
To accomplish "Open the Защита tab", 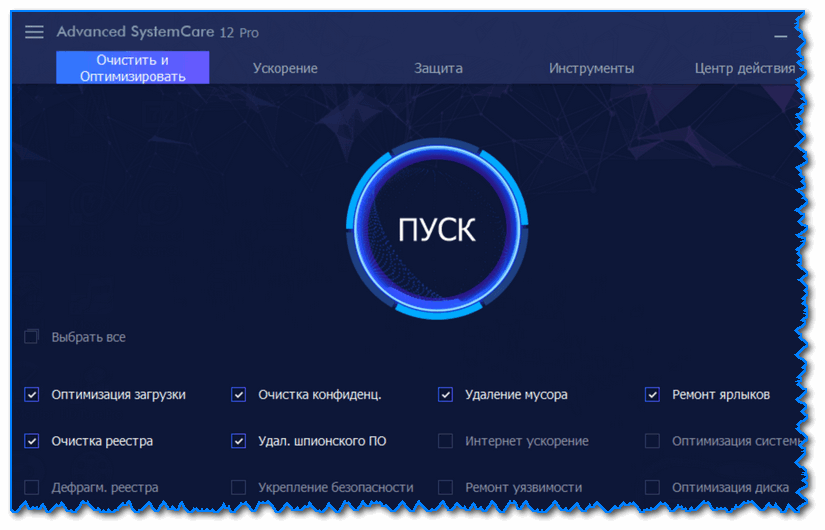I will pos(438,68).
